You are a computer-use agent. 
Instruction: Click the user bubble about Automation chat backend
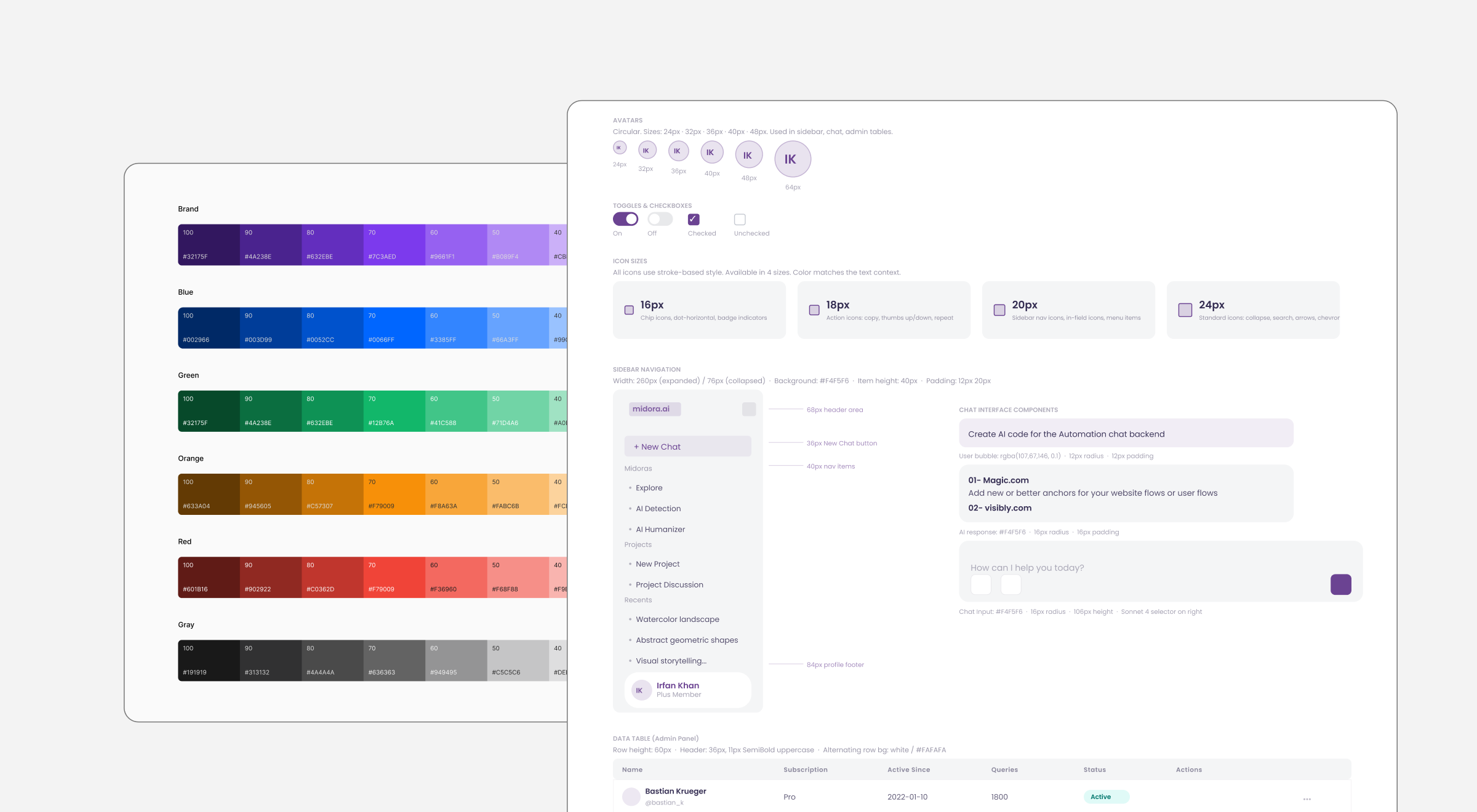pyautogui.click(x=1126, y=434)
